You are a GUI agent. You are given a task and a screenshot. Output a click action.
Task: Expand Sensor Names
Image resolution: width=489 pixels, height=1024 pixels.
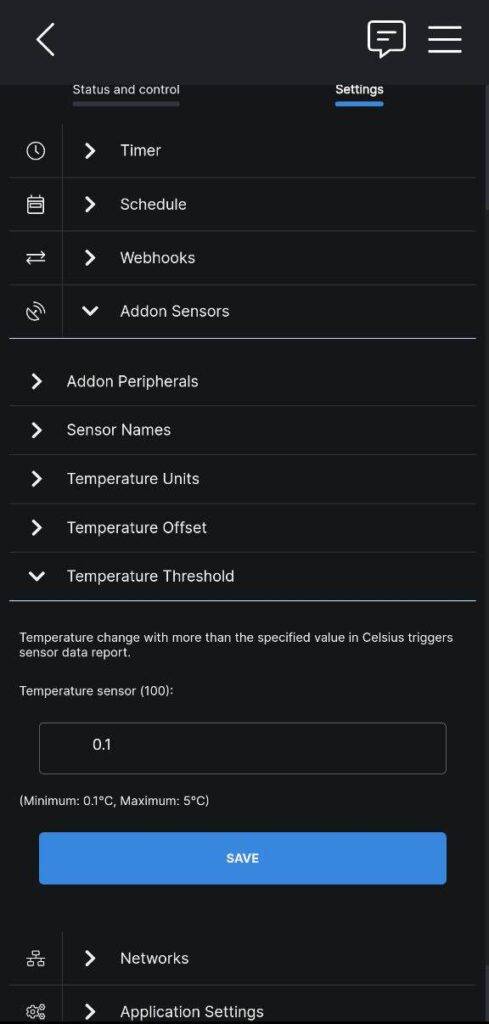tap(243, 430)
